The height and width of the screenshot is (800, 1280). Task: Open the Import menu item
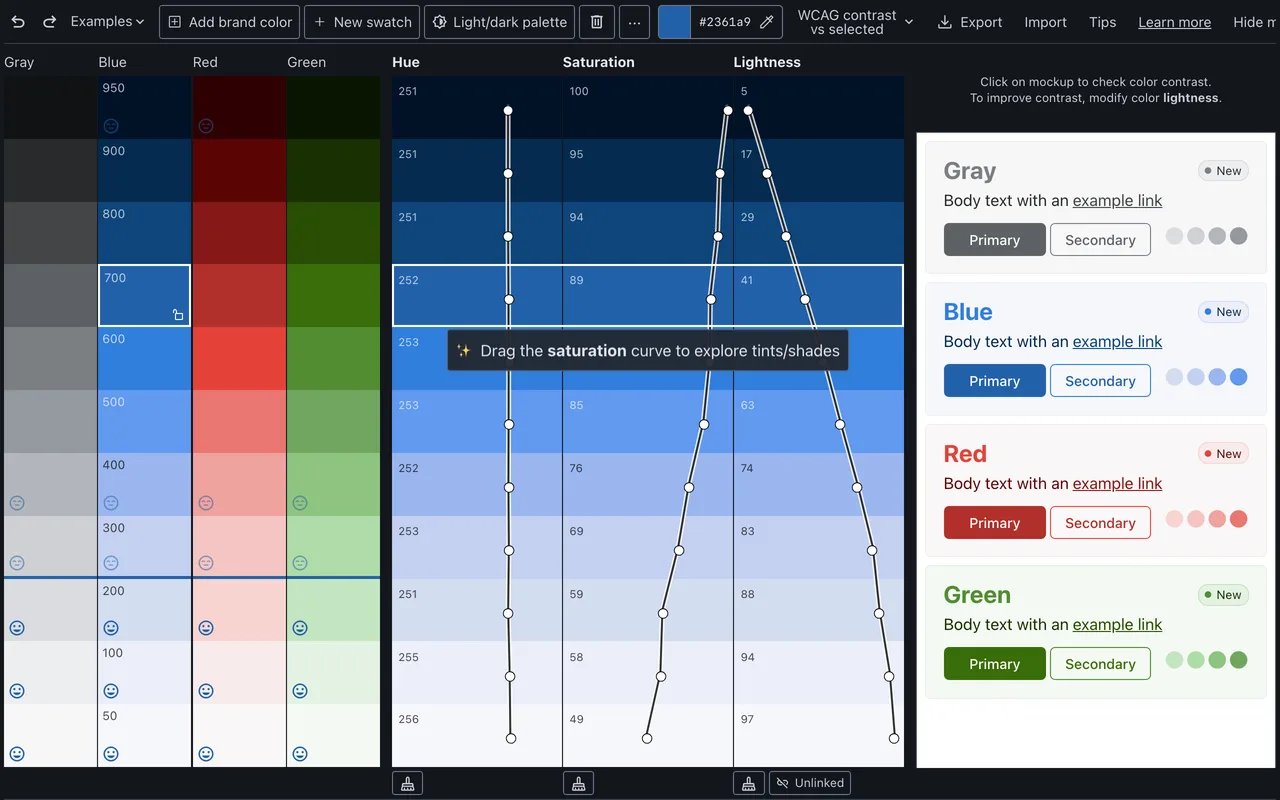pyautogui.click(x=1045, y=22)
